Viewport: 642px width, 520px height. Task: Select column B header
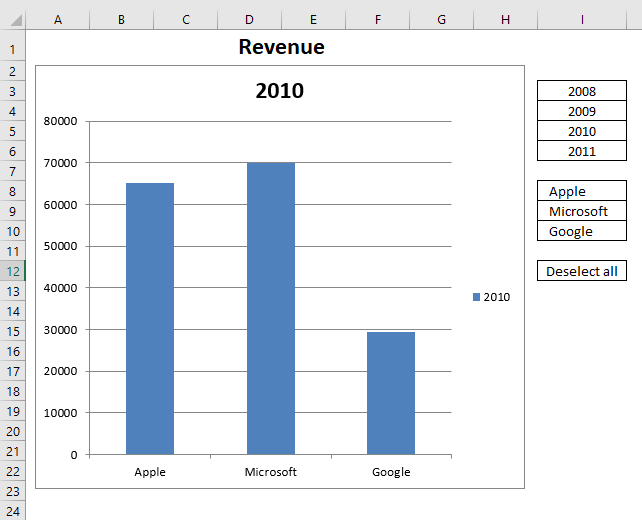click(121, 20)
